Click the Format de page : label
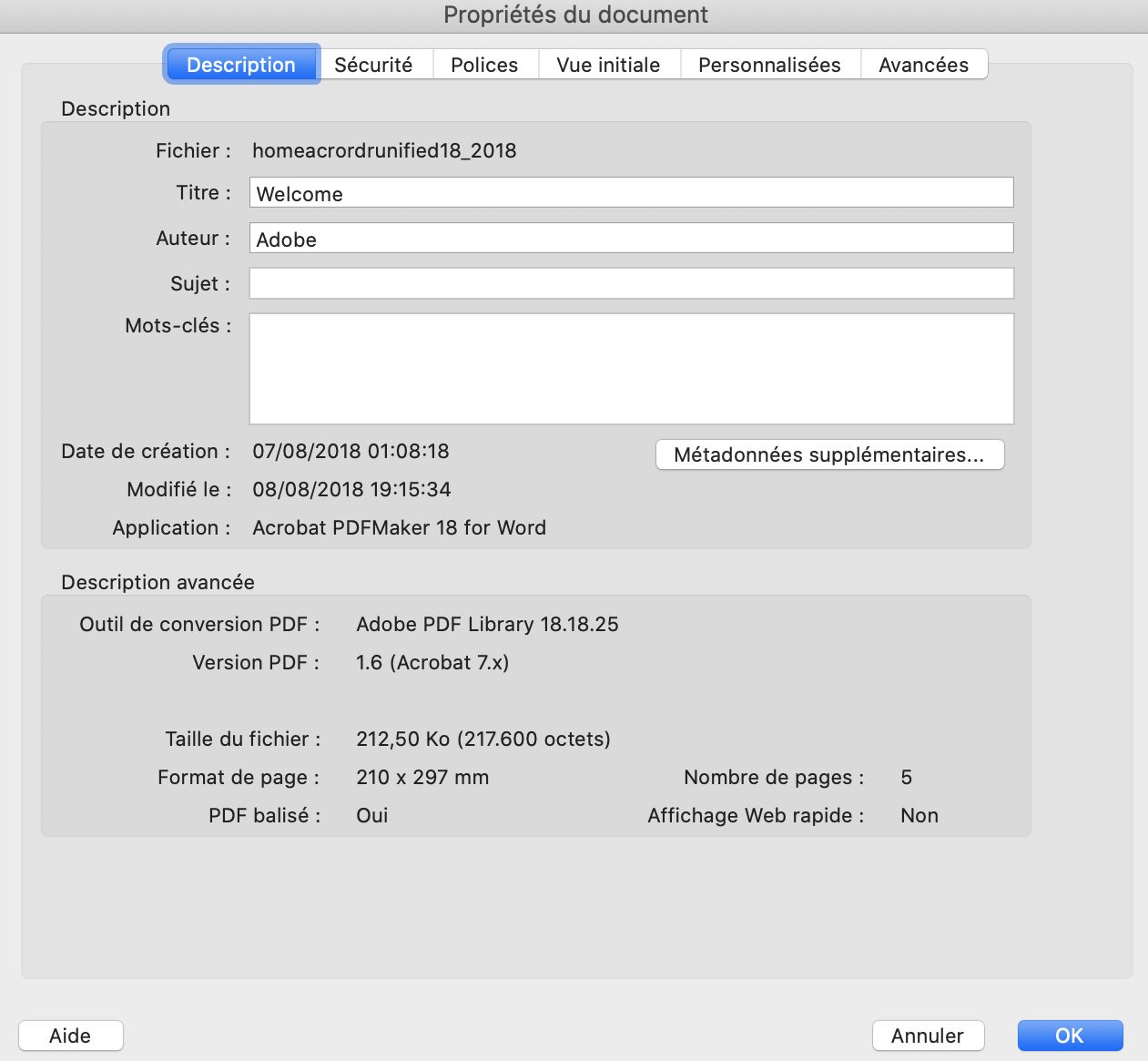1148x1061 pixels. click(239, 777)
